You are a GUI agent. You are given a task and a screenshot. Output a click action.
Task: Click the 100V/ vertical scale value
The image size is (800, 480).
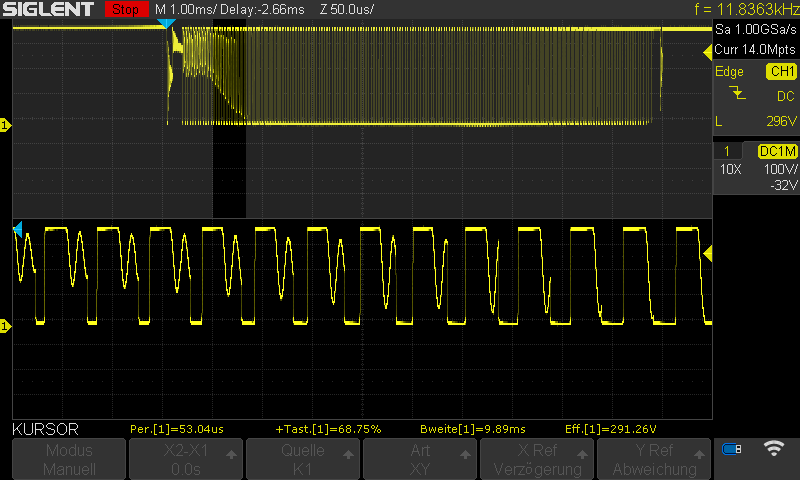click(x=781, y=169)
